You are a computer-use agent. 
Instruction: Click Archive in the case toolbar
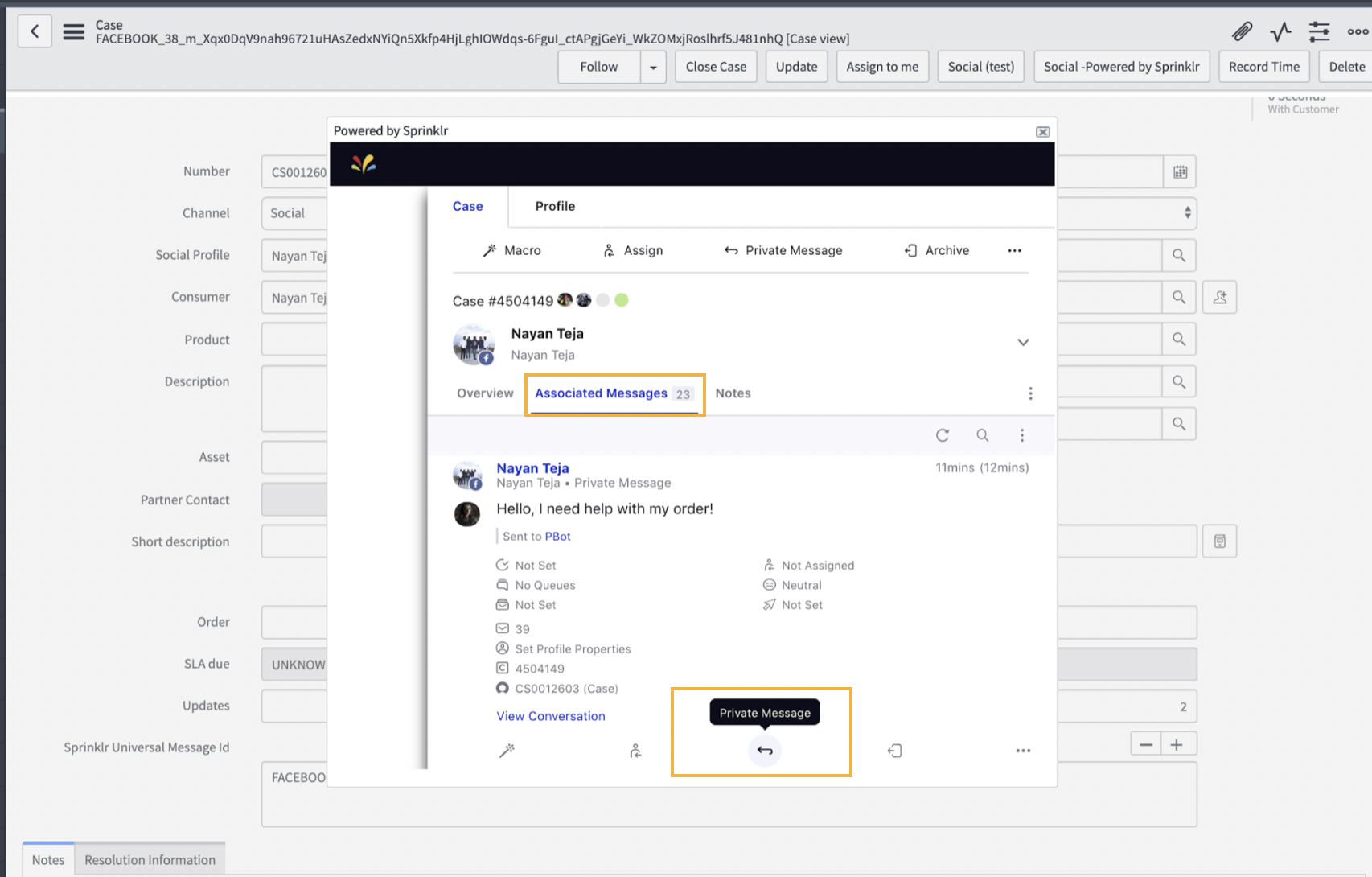tap(937, 250)
